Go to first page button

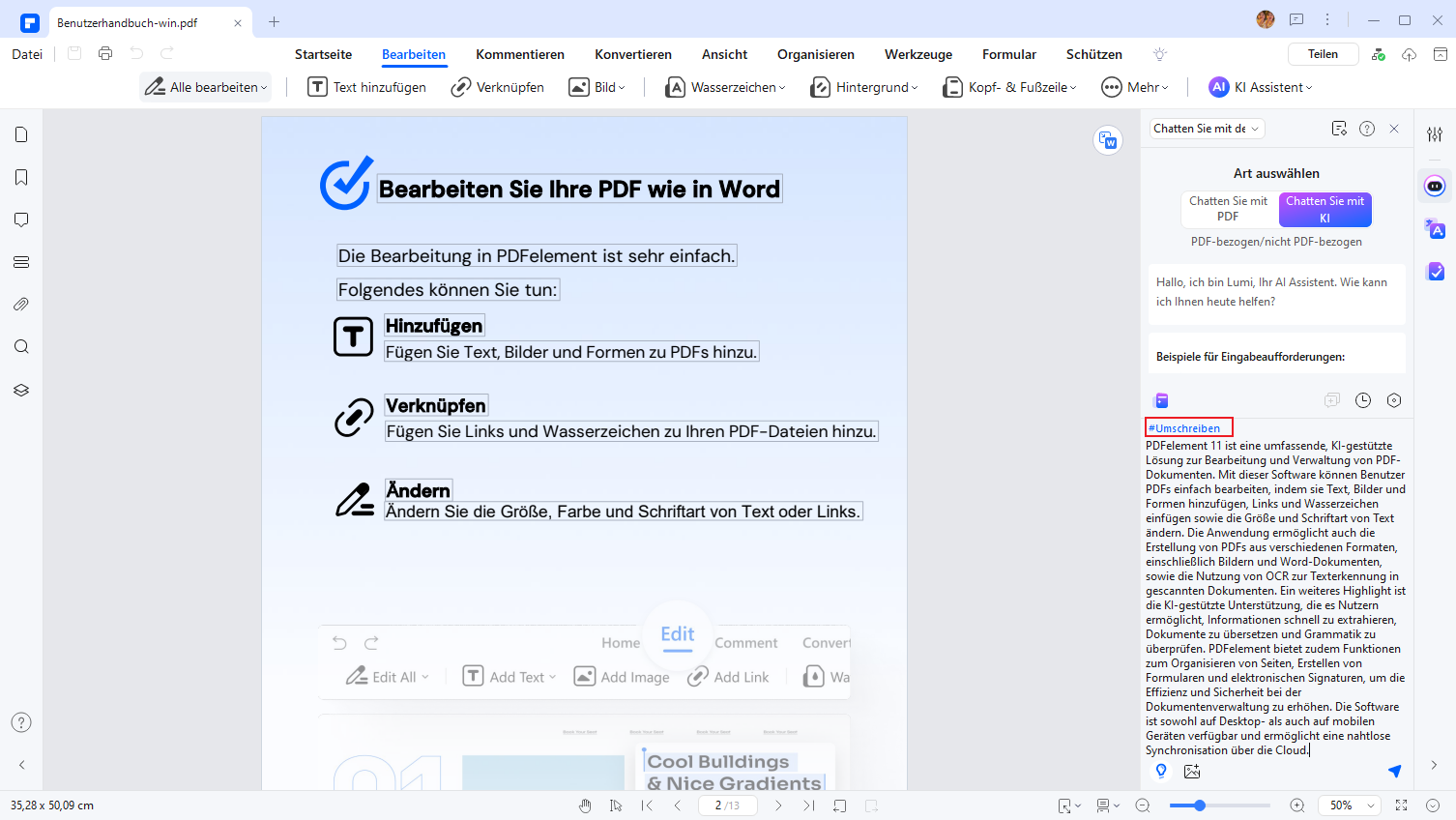tap(647, 805)
